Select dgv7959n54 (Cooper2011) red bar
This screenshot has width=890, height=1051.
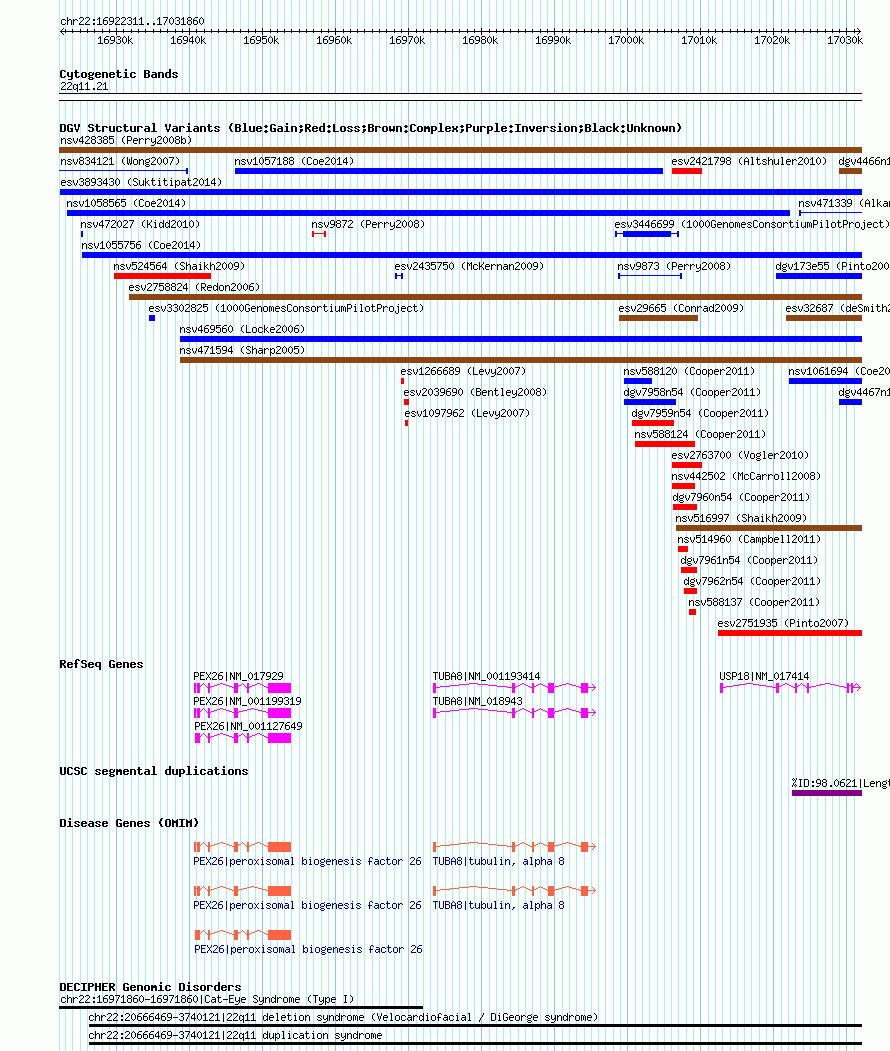(653, 423)
